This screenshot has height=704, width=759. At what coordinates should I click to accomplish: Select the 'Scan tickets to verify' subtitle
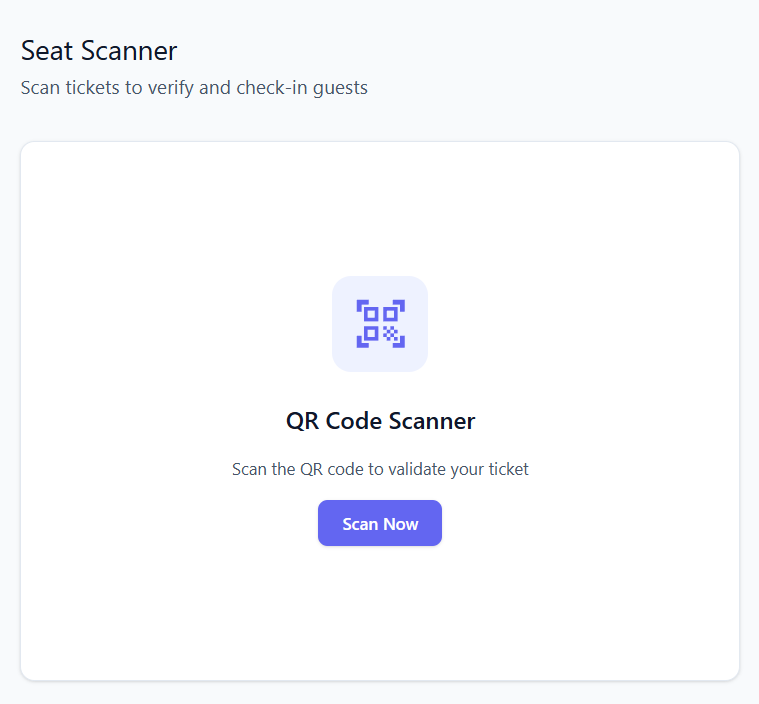pos(194,88)
